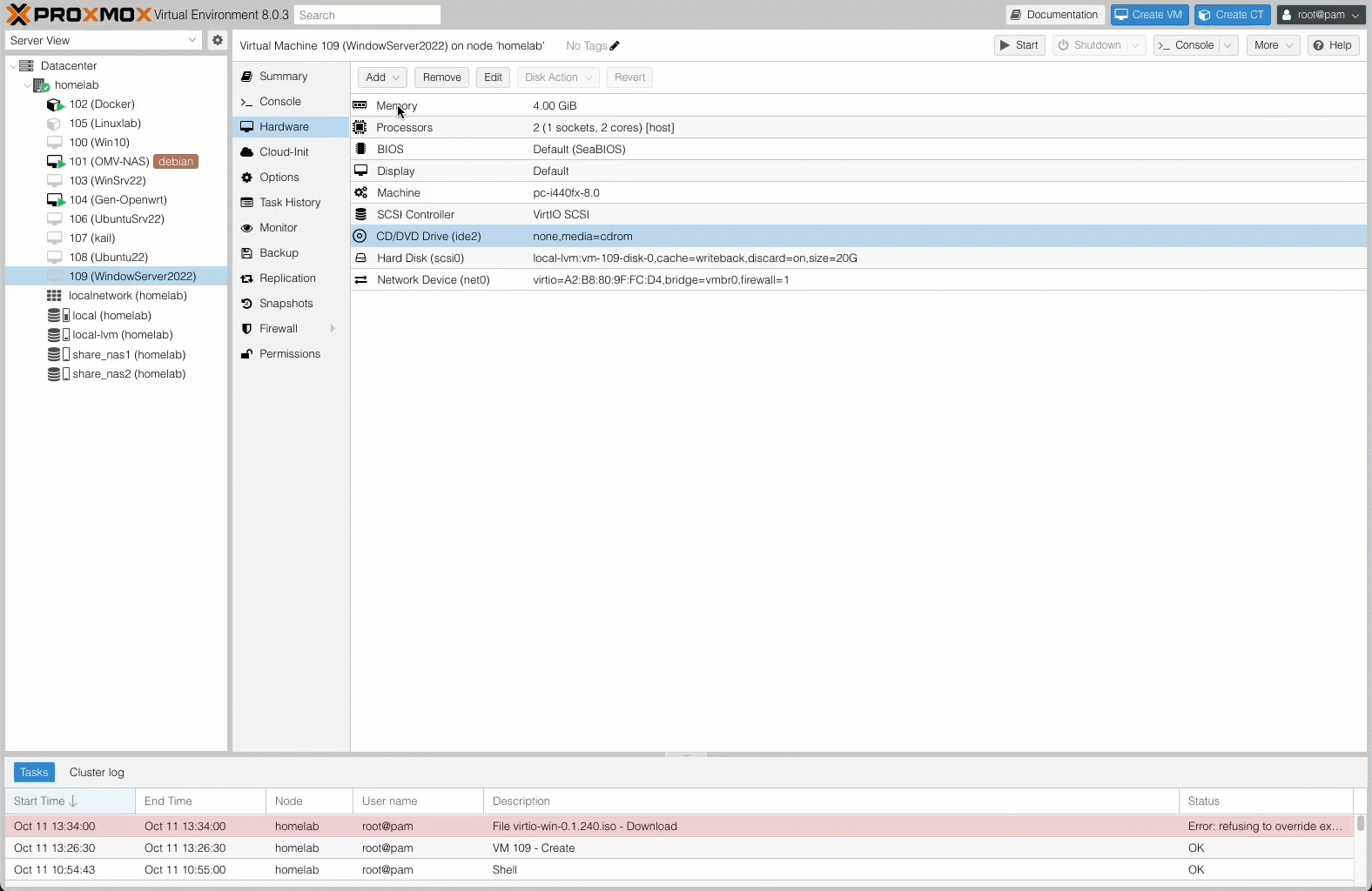Open the Task History tab

point(291,203)
